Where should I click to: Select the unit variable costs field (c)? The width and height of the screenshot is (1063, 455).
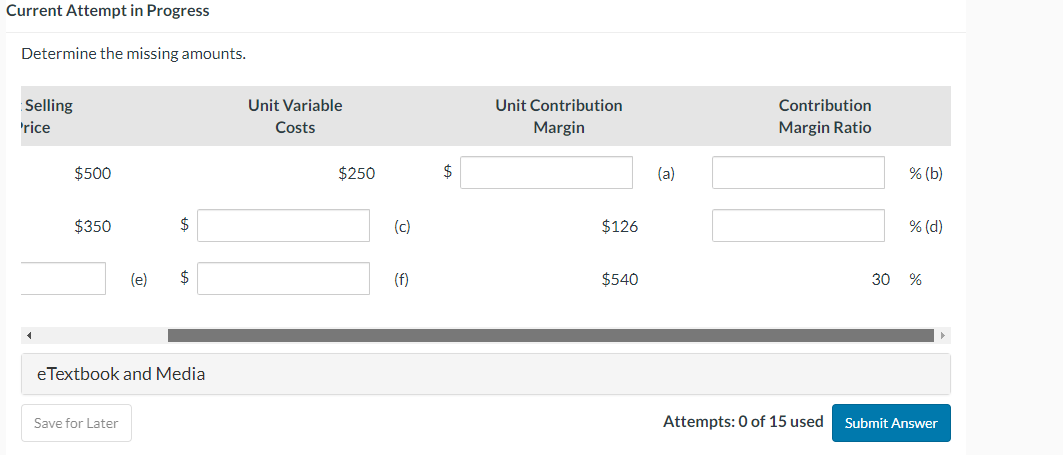coord(284,226)
